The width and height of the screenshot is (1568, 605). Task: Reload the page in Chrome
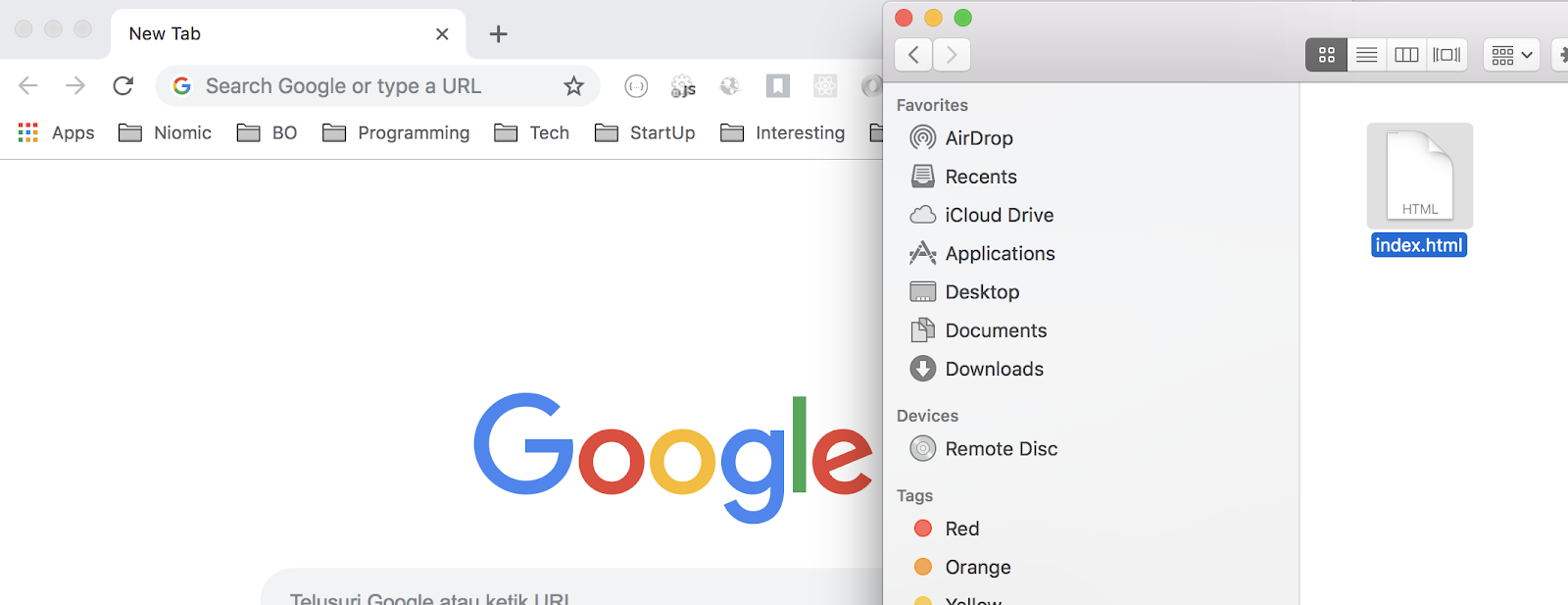[x=122, y=86]
